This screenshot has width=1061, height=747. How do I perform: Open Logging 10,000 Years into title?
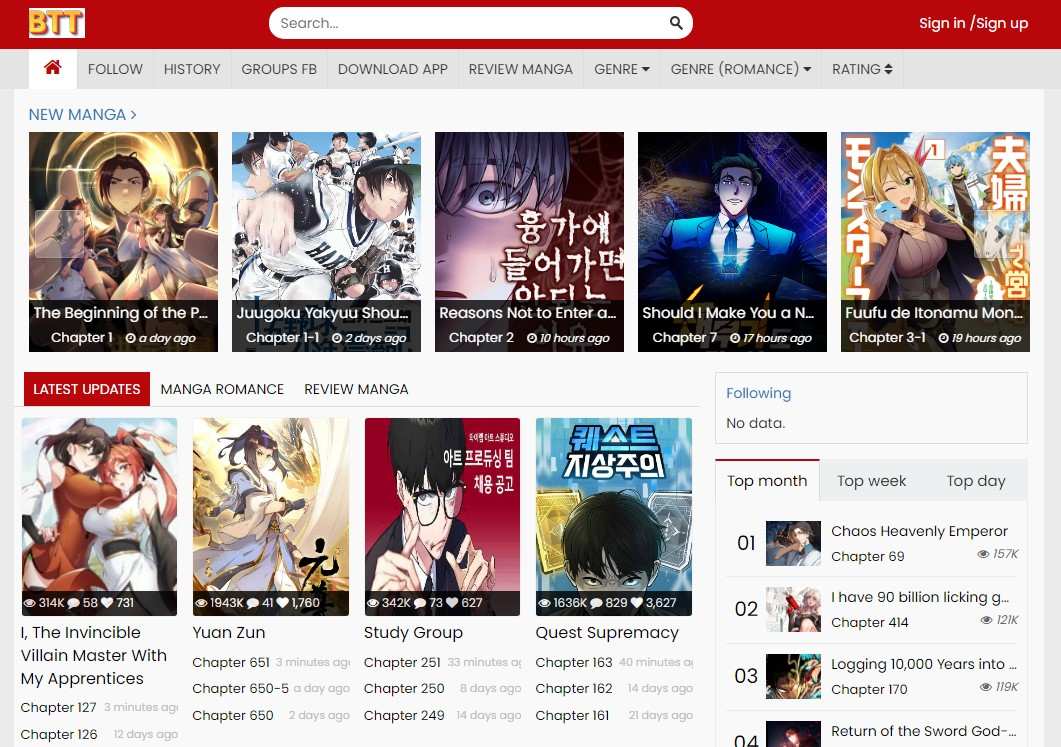click(x=924, y=664)
